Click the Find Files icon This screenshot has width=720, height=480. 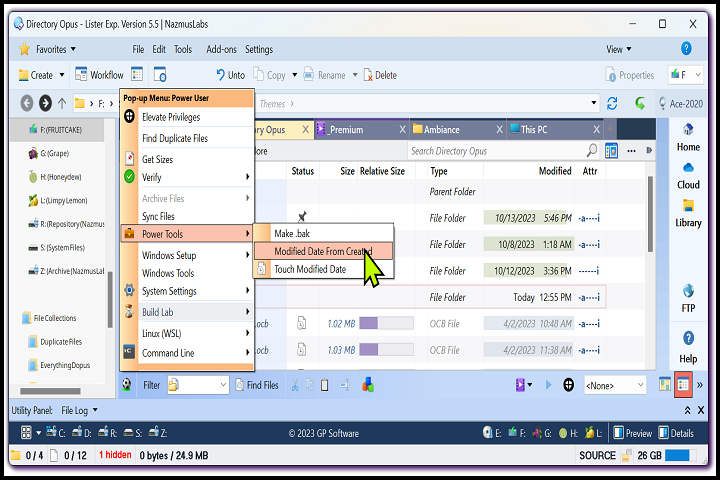click(256, 385)
